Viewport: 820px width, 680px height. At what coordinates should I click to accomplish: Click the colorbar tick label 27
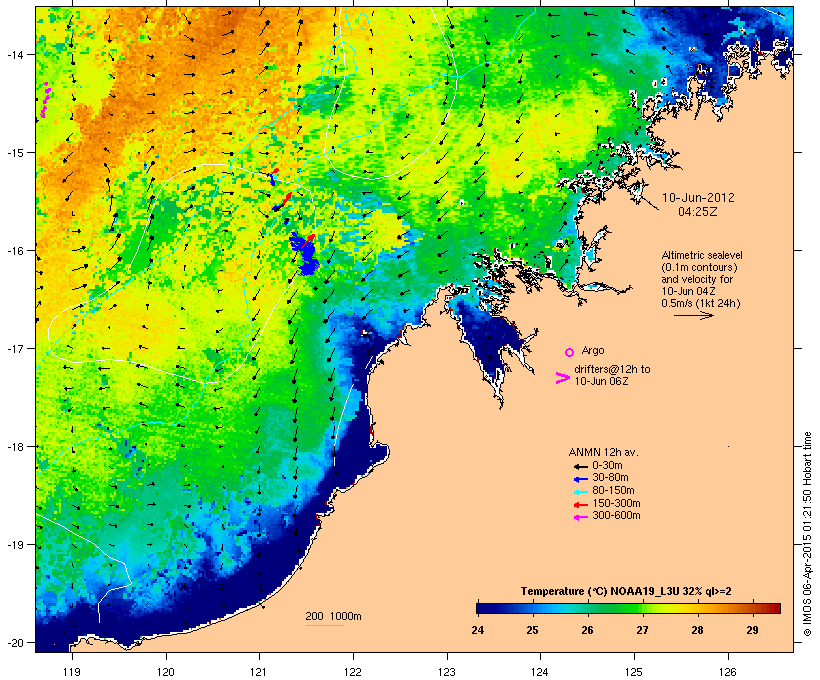(x=642, y=630)
